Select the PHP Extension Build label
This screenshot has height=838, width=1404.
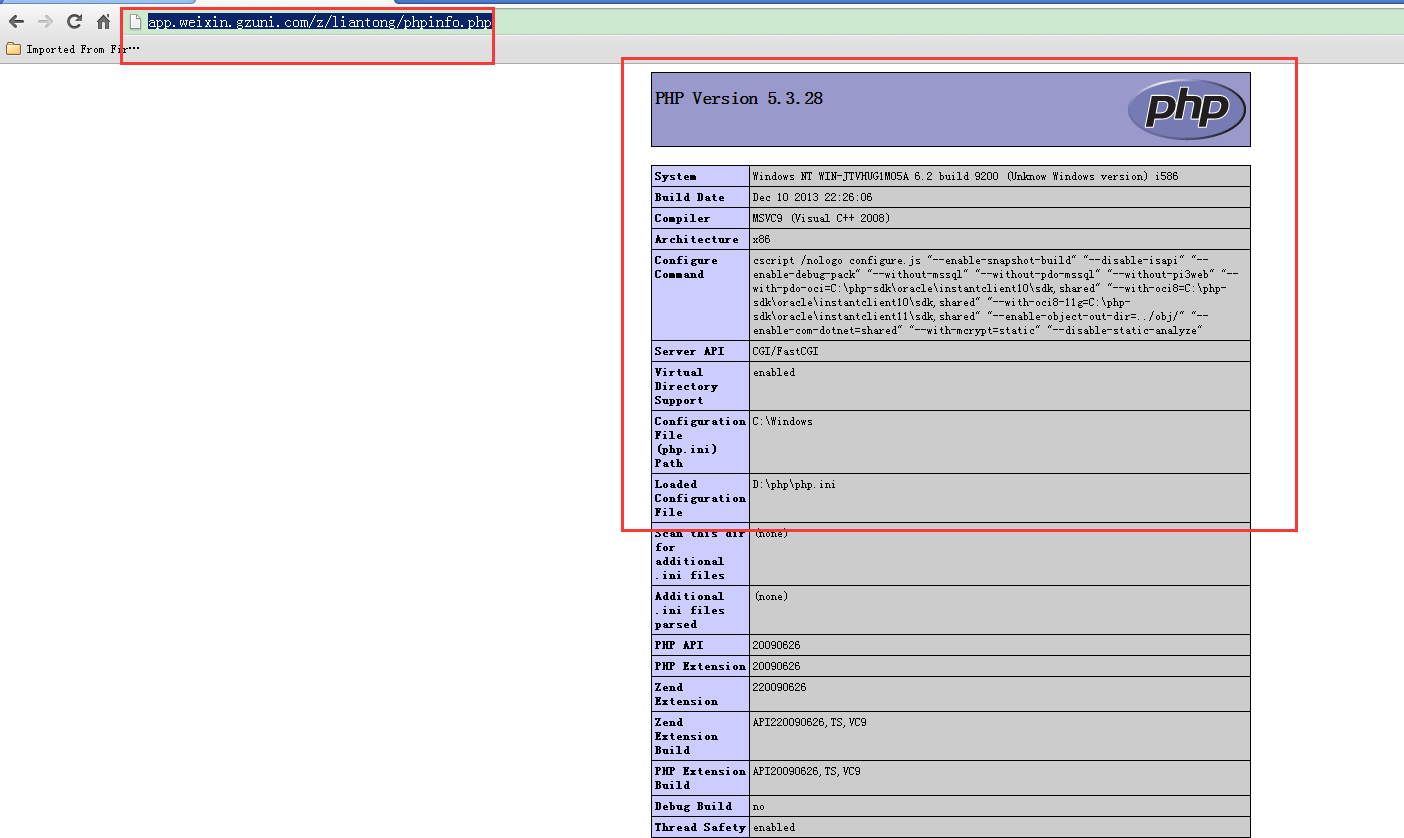[x=700, y=778]
